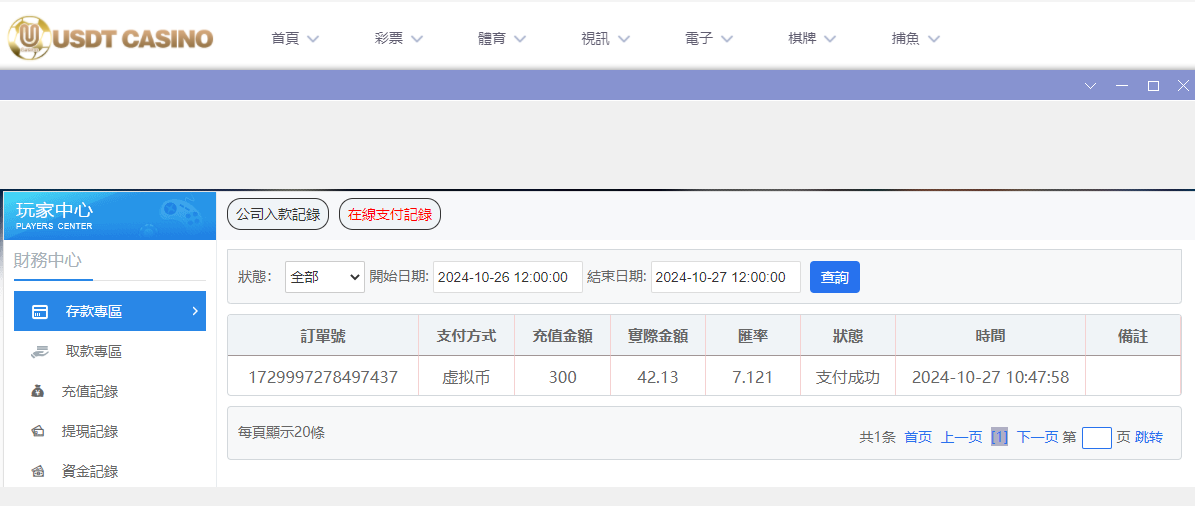Screen dimensions: 1195x506
Task: Click the withdrawal area hand icon
Action: click(39, 352)
